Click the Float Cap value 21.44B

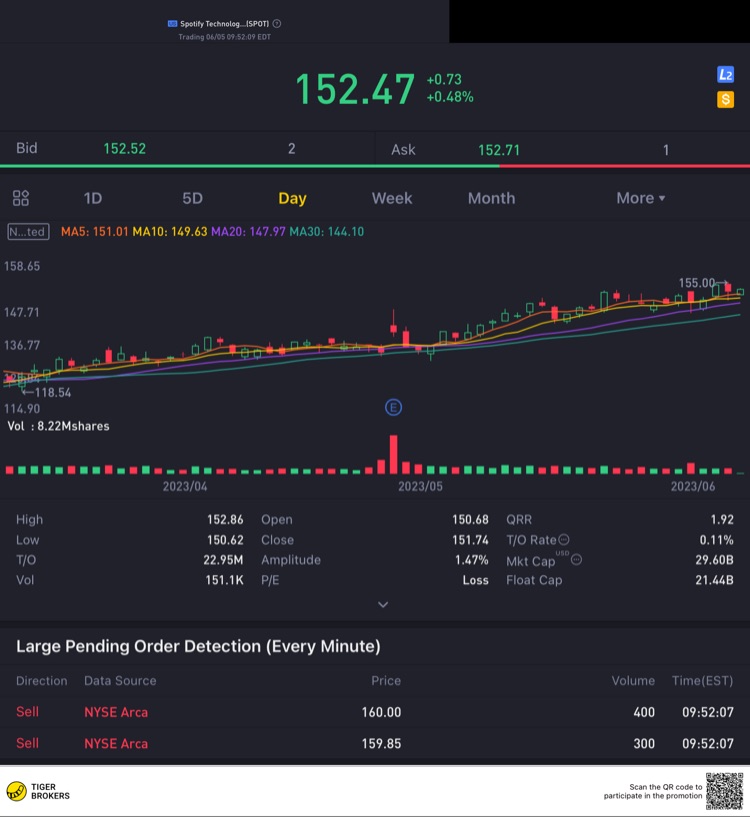714,580
